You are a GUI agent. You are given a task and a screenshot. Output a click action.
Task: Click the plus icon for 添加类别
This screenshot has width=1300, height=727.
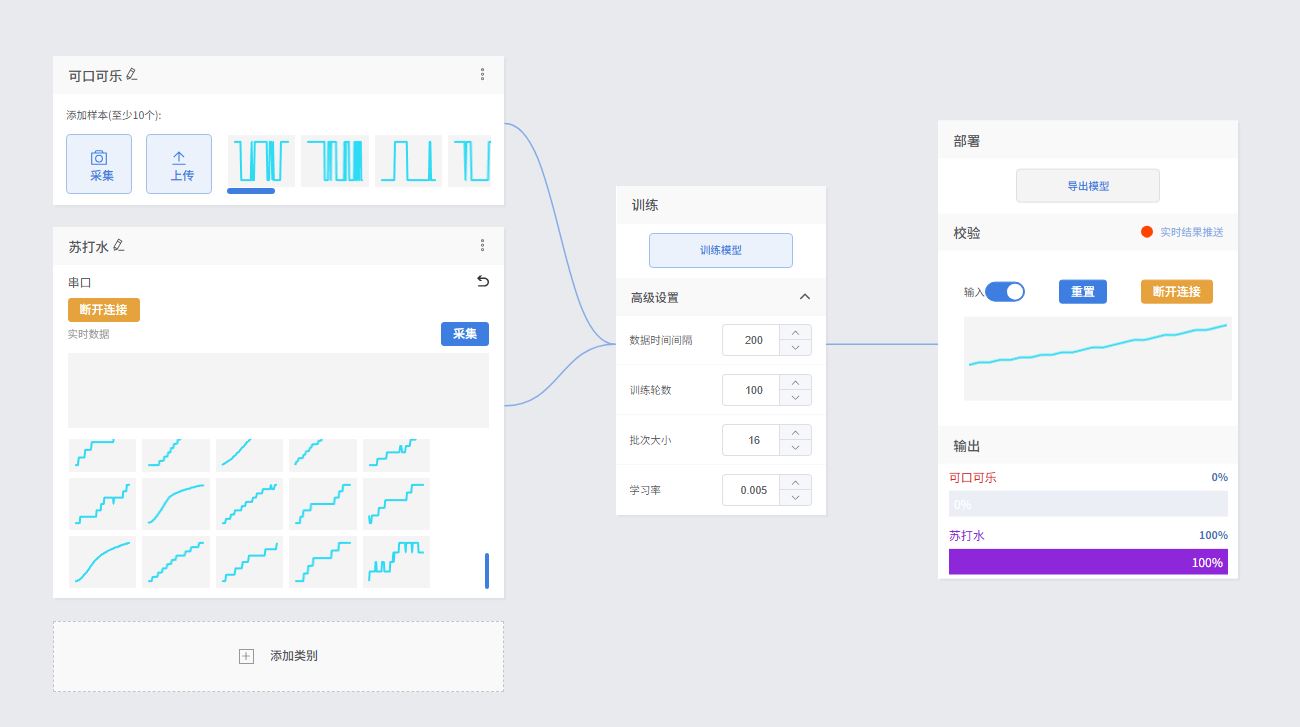point(246,656)
